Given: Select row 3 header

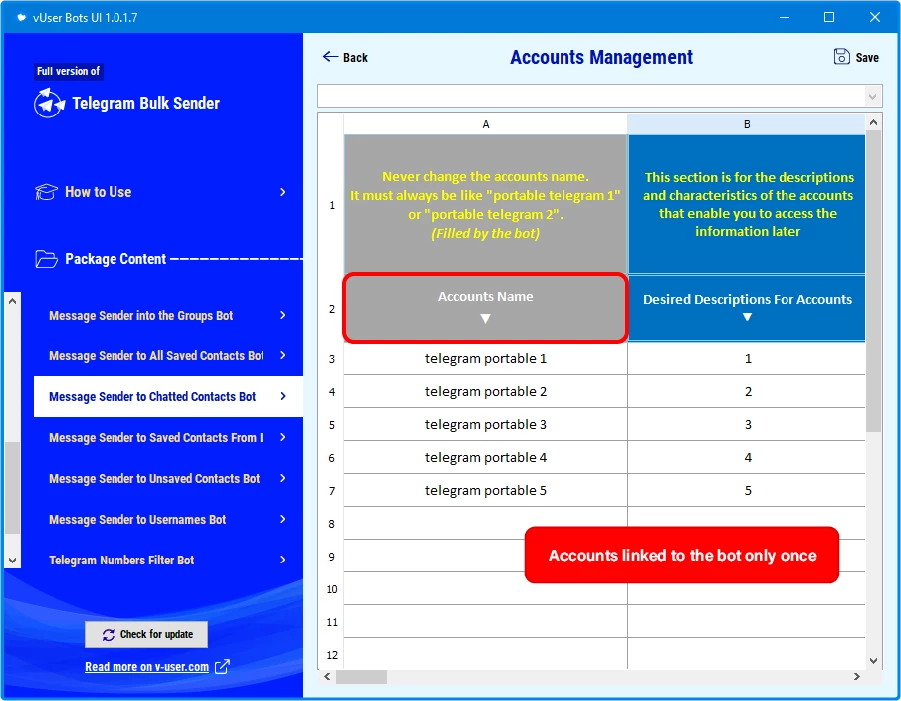Looking at the screenshot, I should coord(332,359).
